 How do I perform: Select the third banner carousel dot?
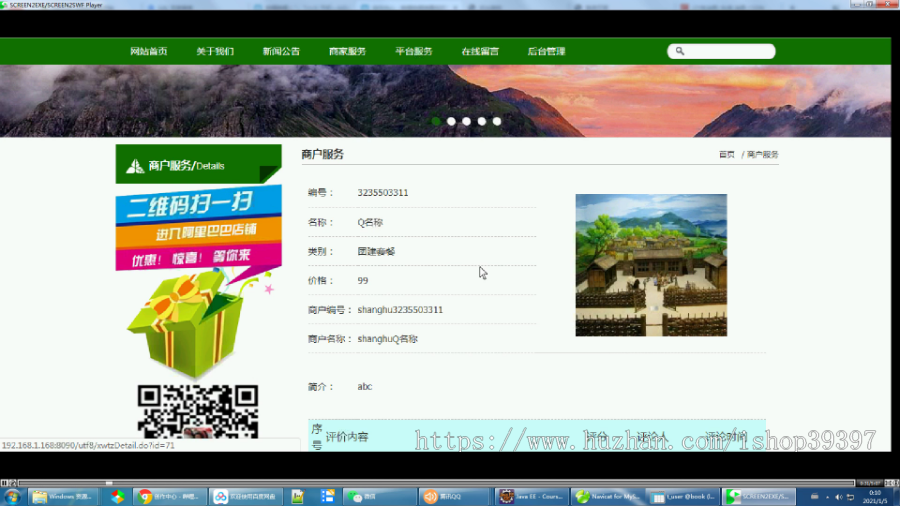click(466, 121)
